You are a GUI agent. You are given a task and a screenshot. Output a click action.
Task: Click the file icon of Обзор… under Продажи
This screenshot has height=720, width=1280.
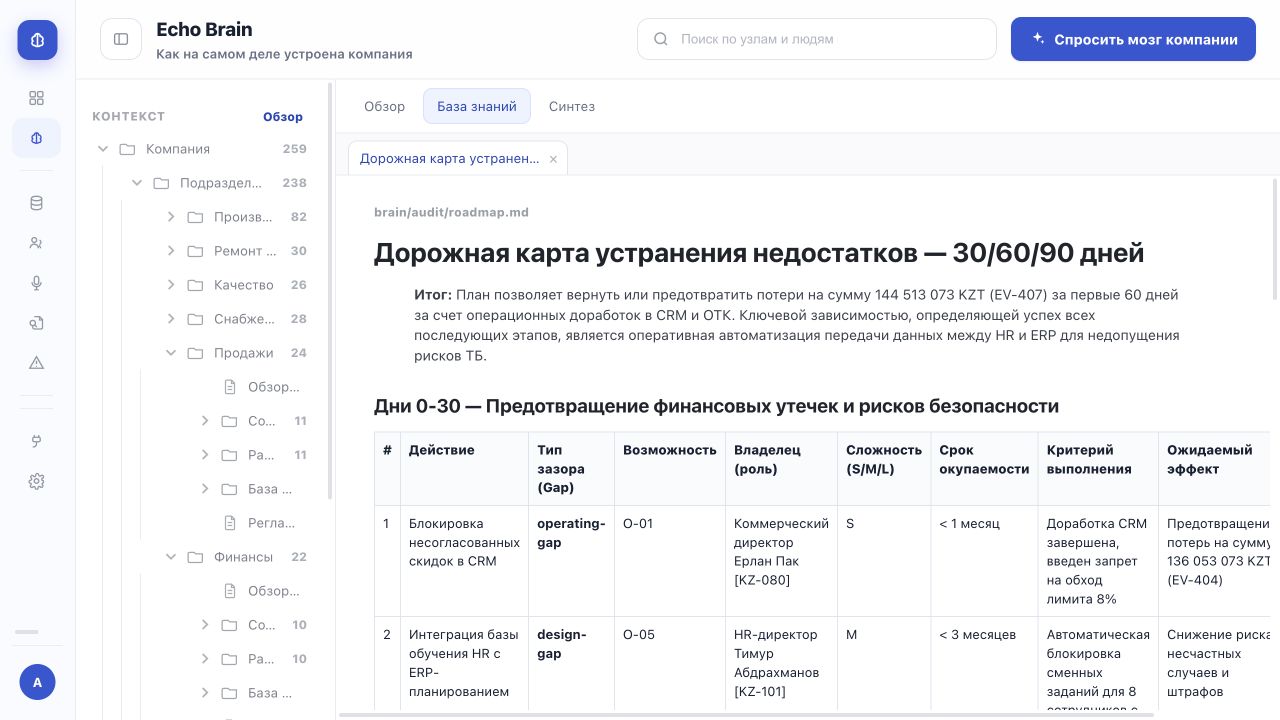(x=229, y=387)
